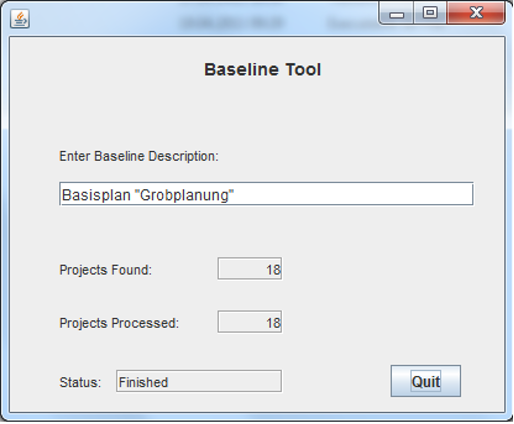The image size is (514, 424).
Task: Focus the baseline description text field
Action: coord(266,194)
